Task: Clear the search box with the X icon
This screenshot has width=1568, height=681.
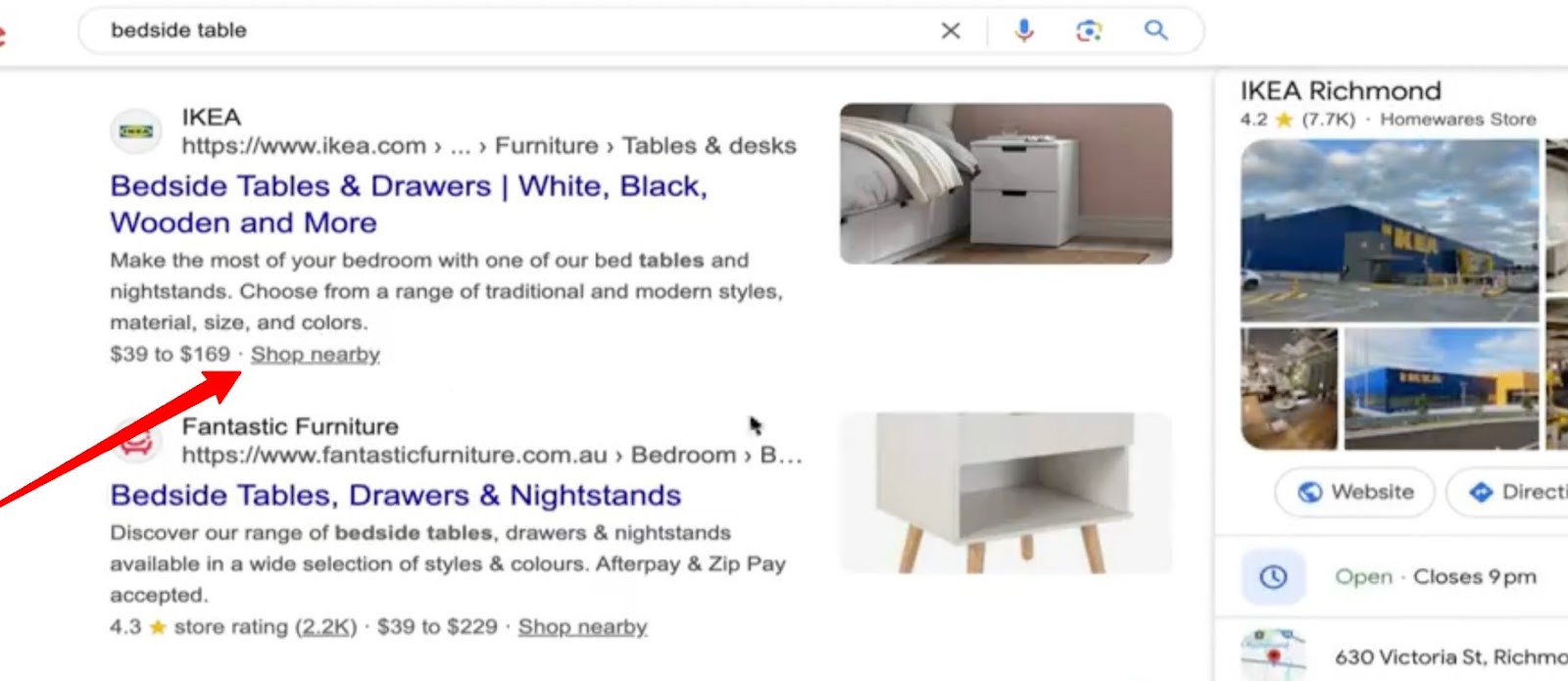Action: pos(951,30)
